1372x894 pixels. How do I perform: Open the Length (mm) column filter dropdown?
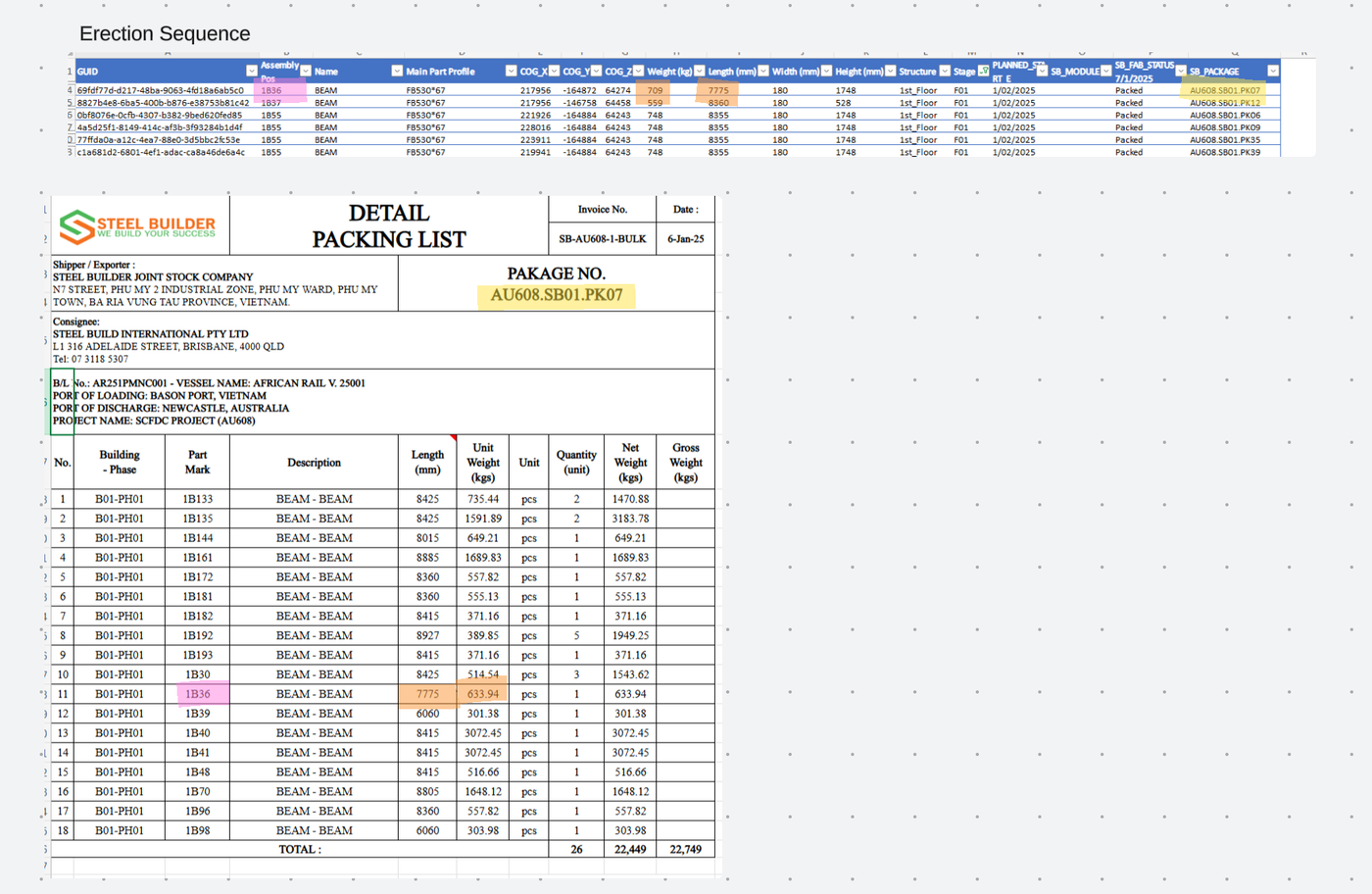(x=763, y=71)
